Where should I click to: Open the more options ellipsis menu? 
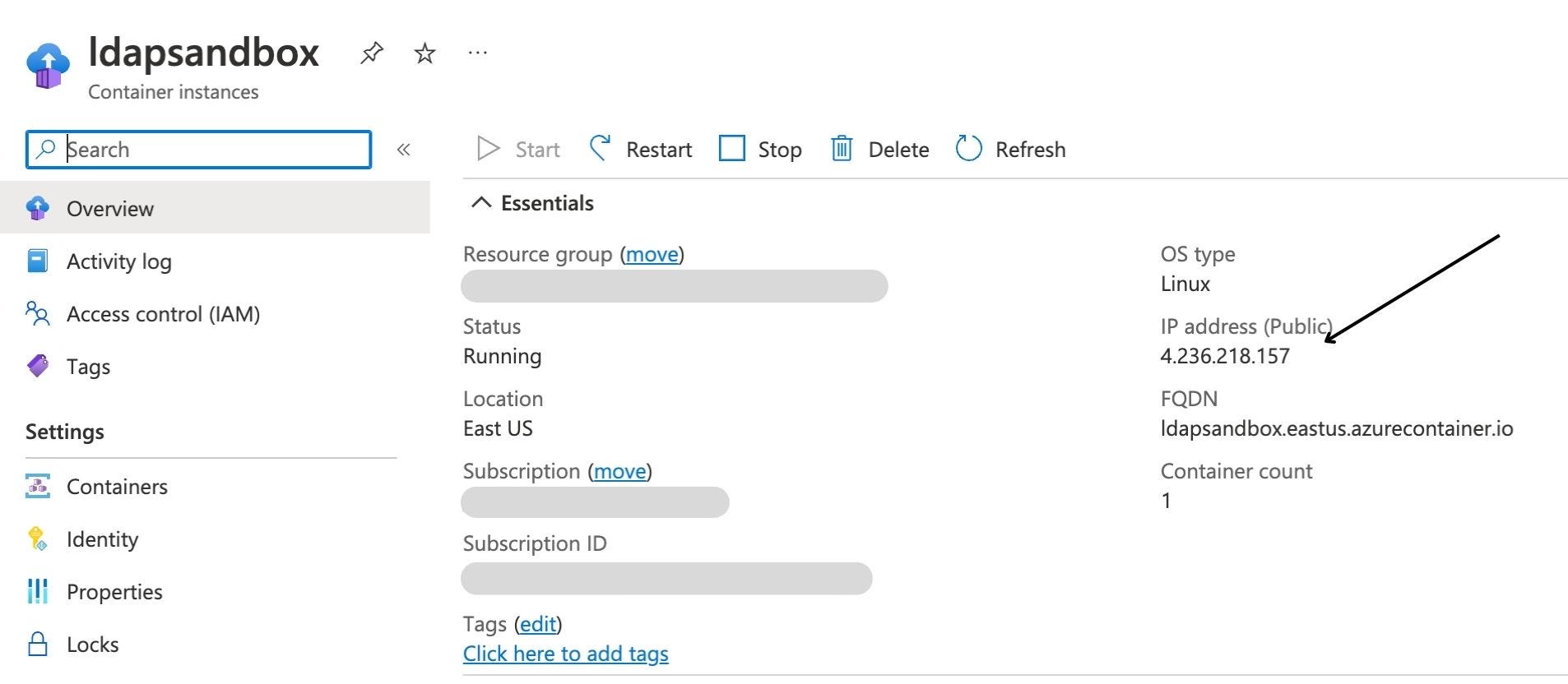pyautogui.click(x=477, y=53)
